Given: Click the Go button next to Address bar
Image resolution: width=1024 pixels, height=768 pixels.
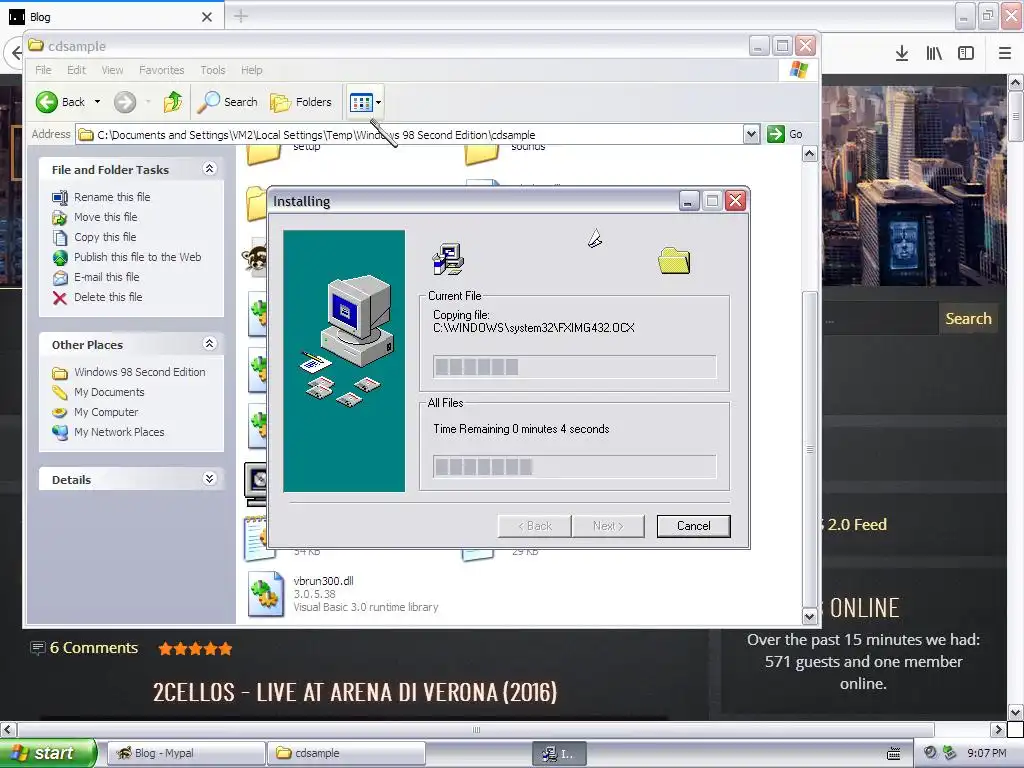Looking at the screenshot, I should tap(785, 134).
